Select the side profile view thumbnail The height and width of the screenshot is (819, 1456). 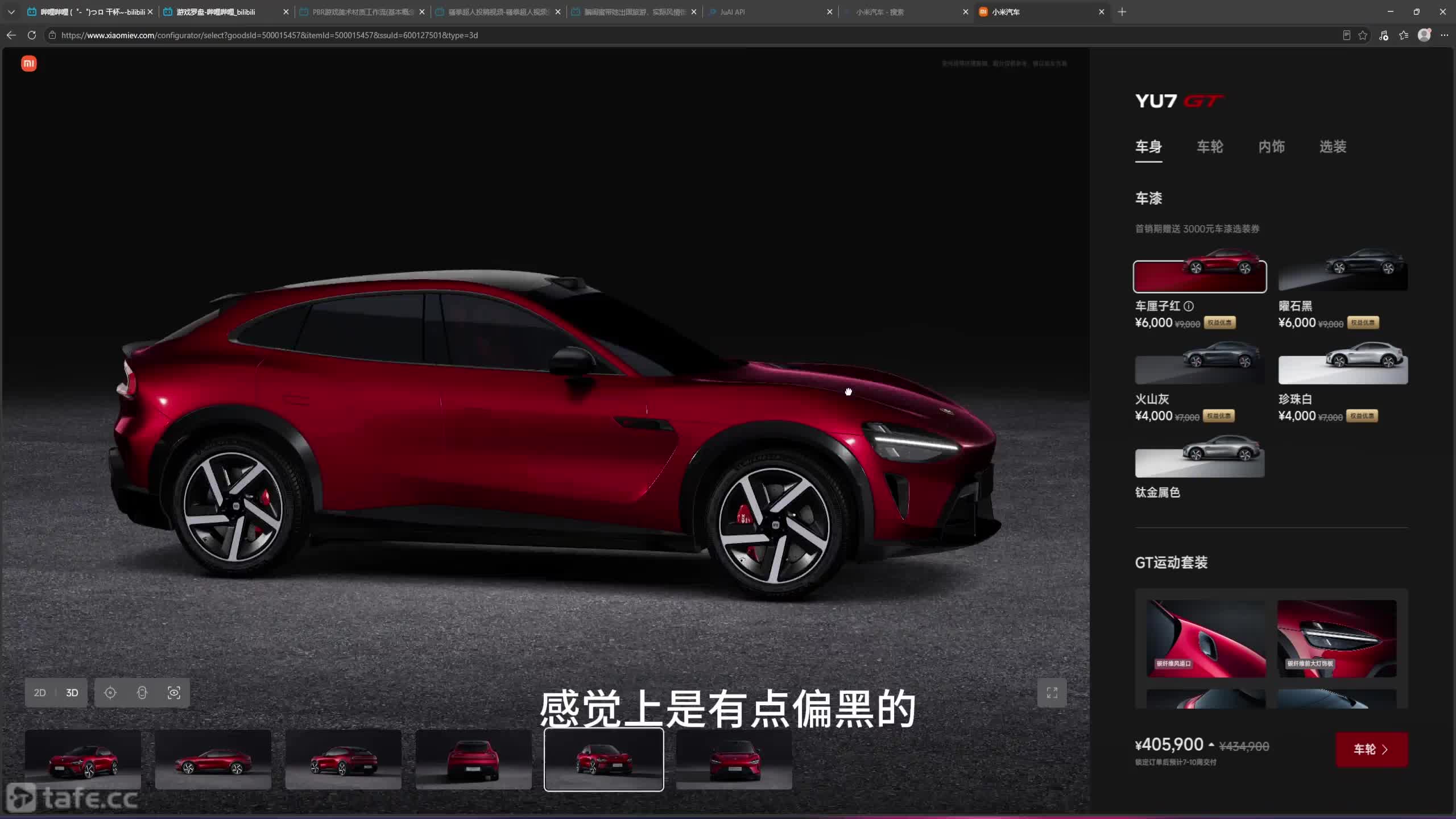(213, 760)
